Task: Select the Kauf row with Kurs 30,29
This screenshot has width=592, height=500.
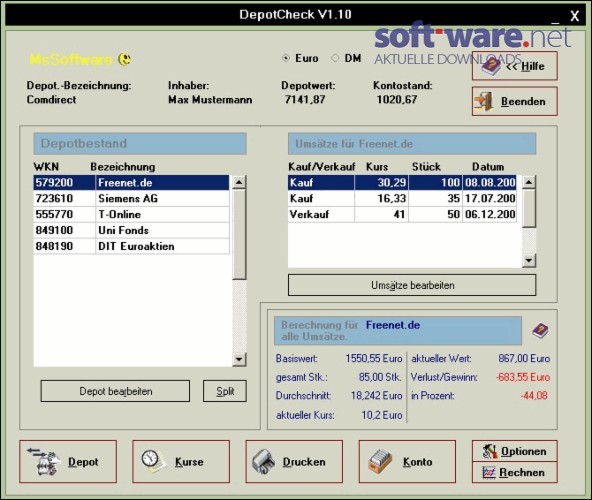Action: point(402,183)
